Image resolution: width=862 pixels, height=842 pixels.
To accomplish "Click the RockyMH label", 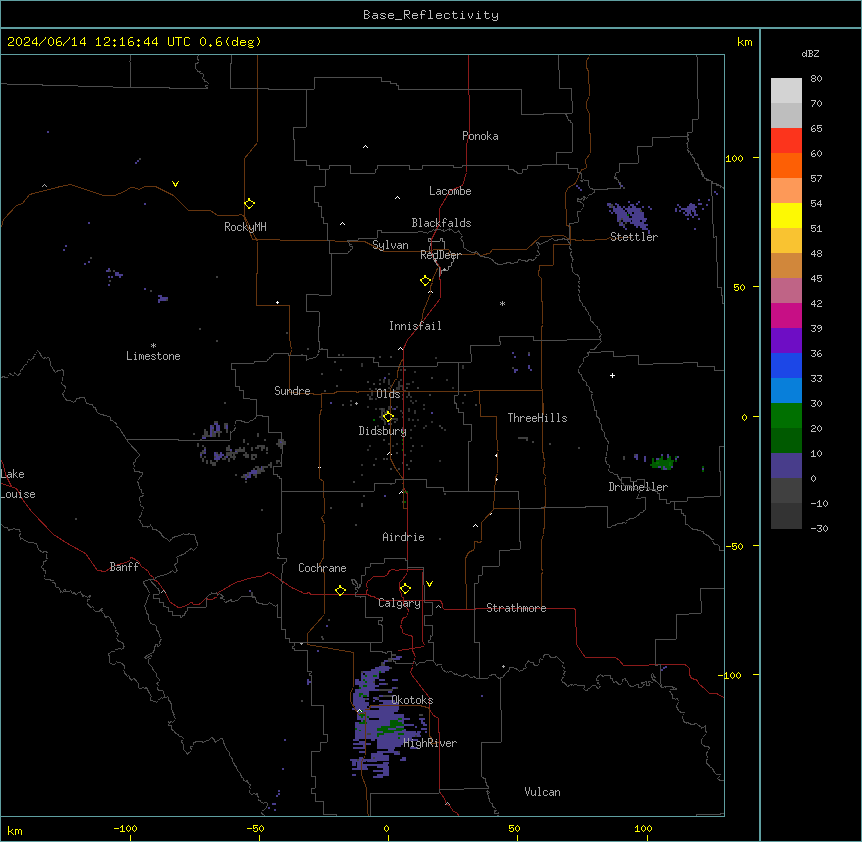I will point(245,227).
